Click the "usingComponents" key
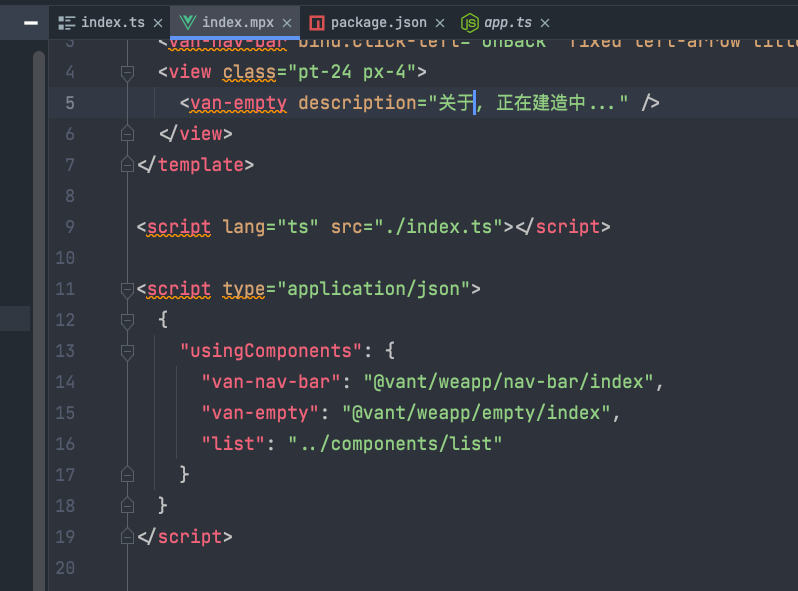 click(x=271, y=351)
